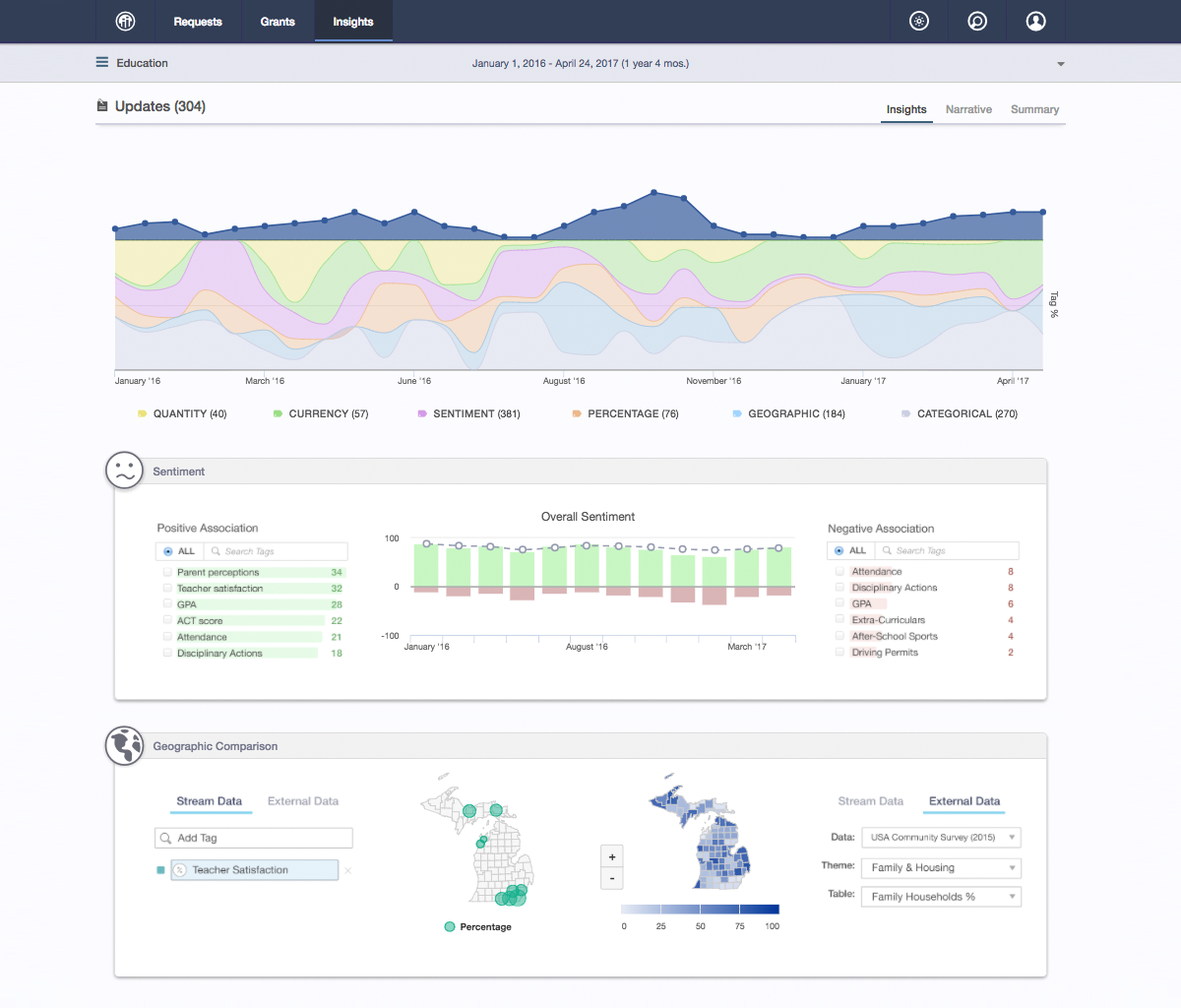
Task: Toggle the SENTIMENT (381) legend item
Action: point(469,414)
